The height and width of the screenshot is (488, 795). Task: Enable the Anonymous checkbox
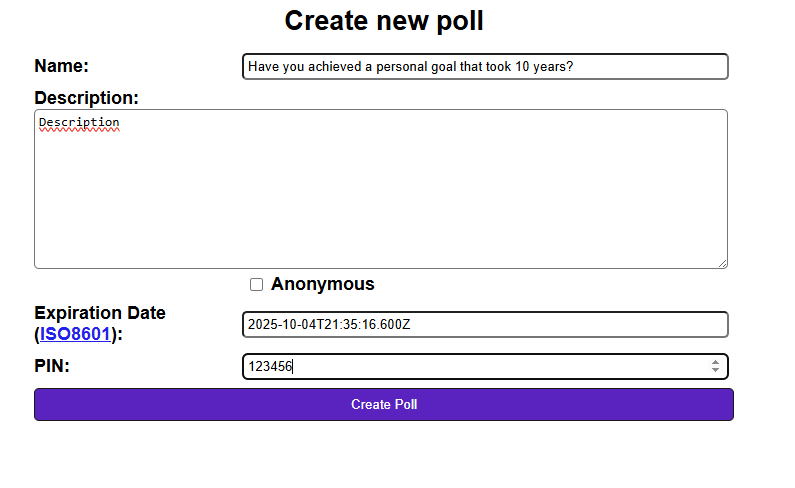(x=257, y=284)
